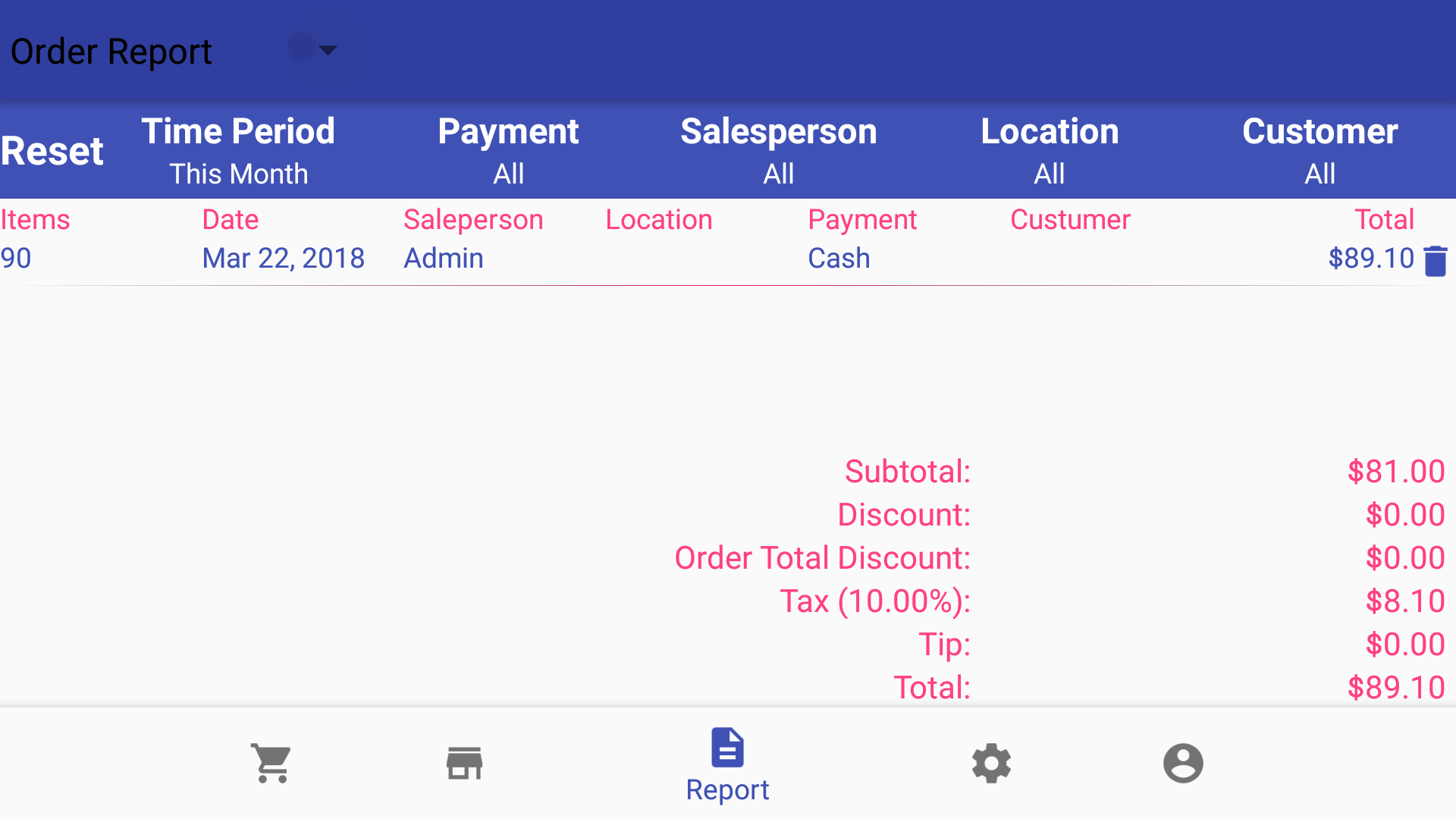Open the Salesperson filter set to All
The image size is (1456, 819).
(x=778, y=150)
